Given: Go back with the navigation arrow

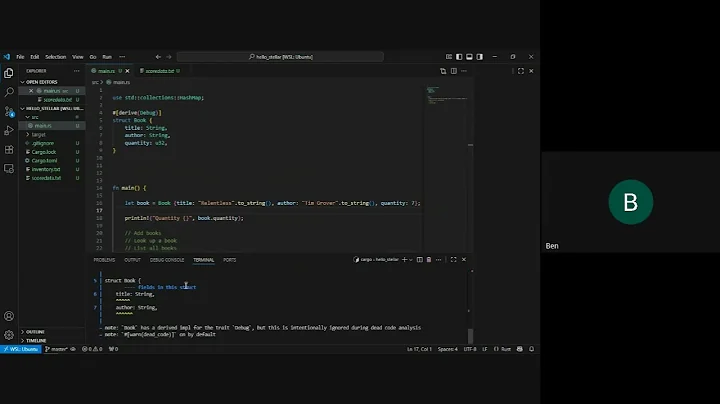Looking at the screenshot, I should 158,57.
